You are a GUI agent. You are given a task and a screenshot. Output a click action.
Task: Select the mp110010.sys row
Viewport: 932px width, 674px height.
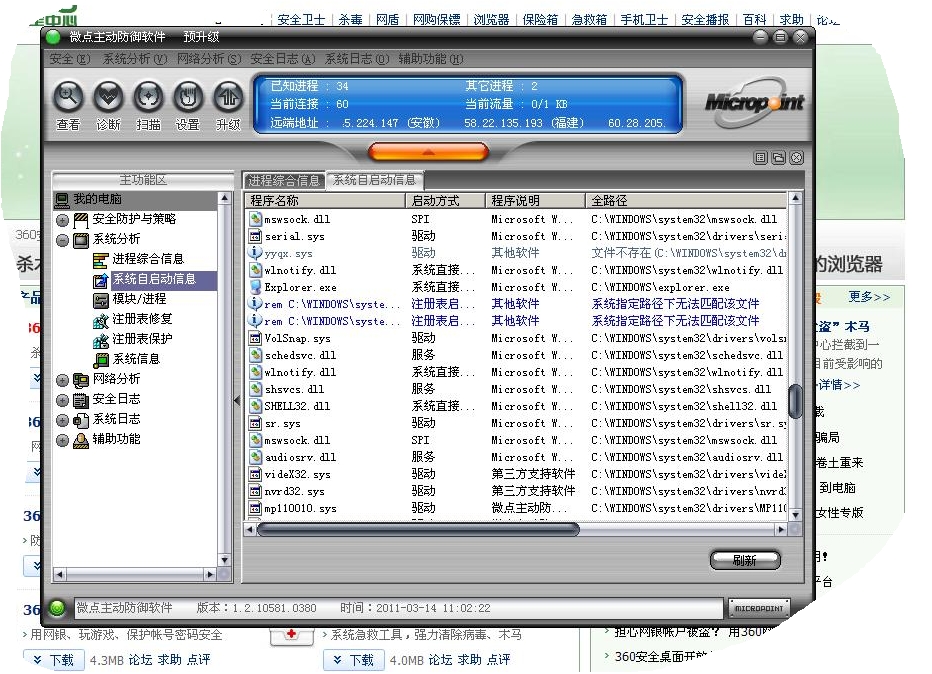point(516,508)
